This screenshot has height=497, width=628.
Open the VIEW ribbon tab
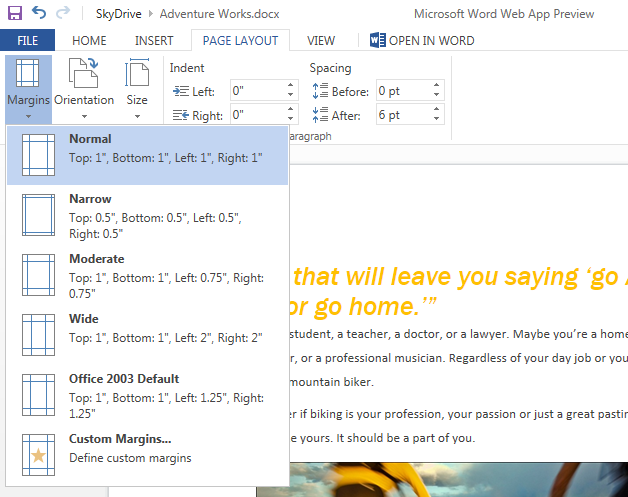[x=321, y=41]
